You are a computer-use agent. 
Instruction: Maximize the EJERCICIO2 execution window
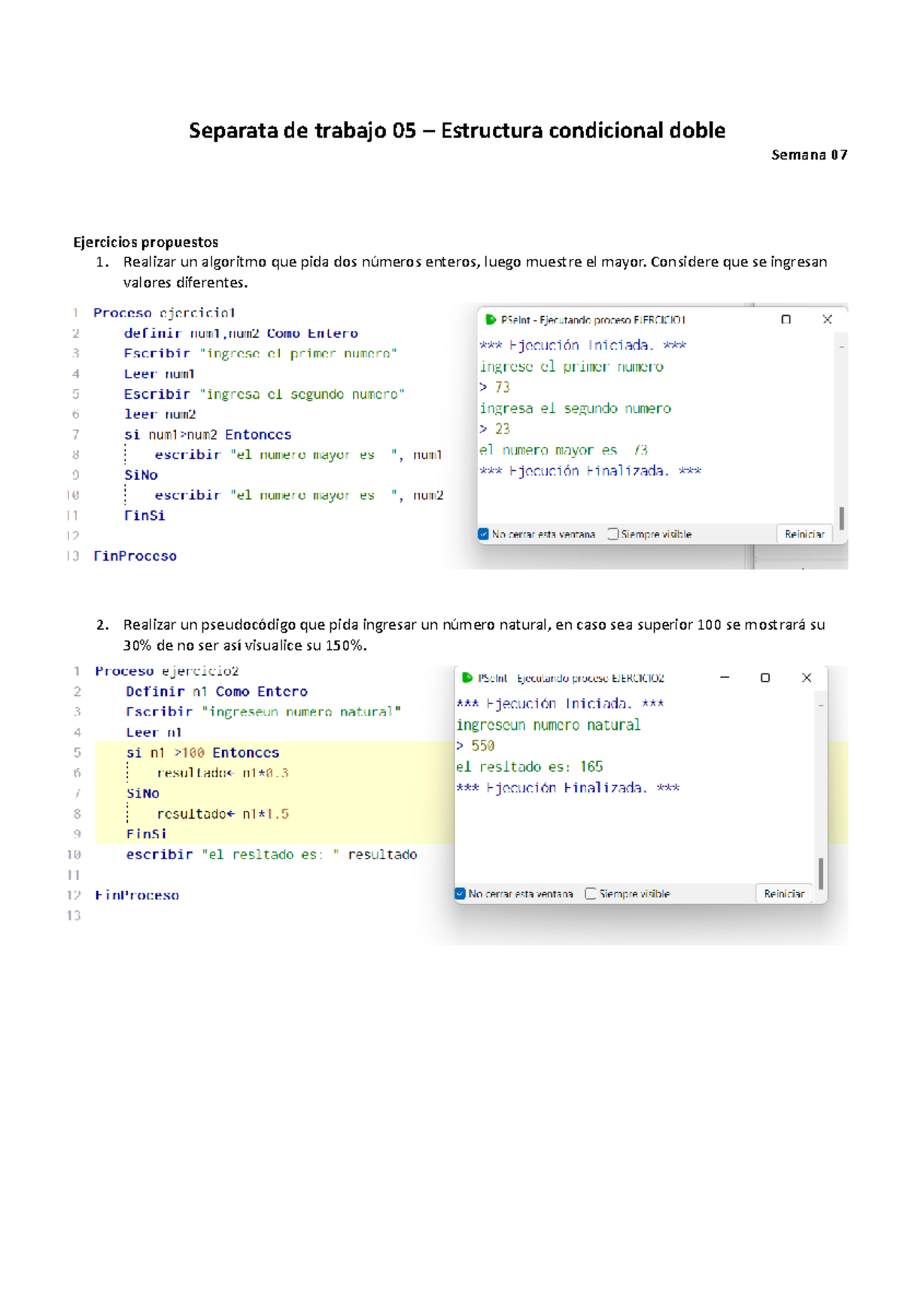click(x=765, y=678)
